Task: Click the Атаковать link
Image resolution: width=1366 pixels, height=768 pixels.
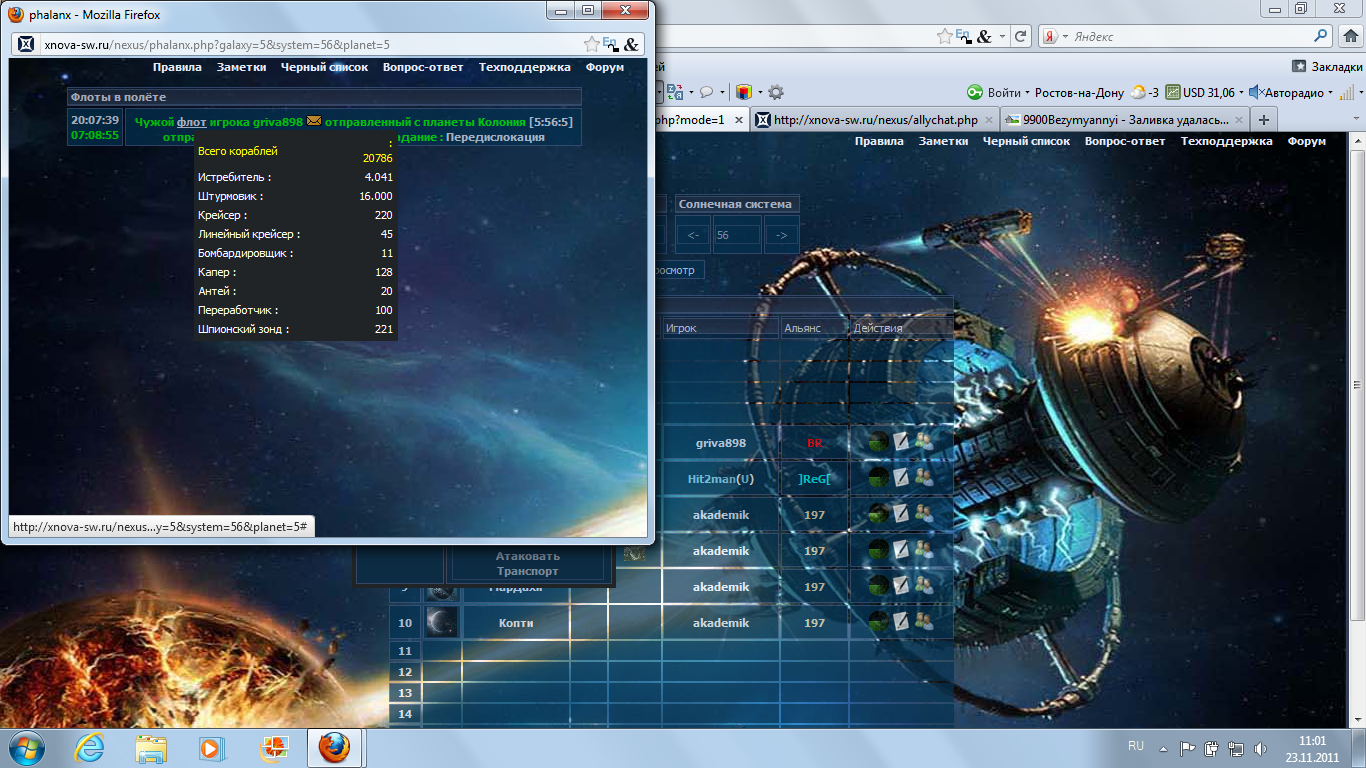Action: pyautogui.click(x=527, y=556)
